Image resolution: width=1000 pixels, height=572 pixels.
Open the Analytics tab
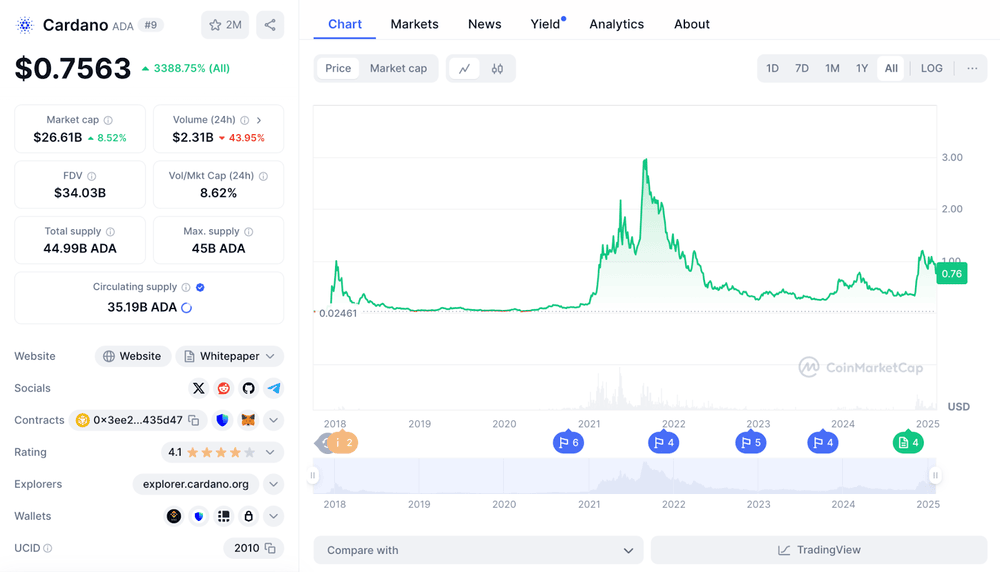(616, 24)
